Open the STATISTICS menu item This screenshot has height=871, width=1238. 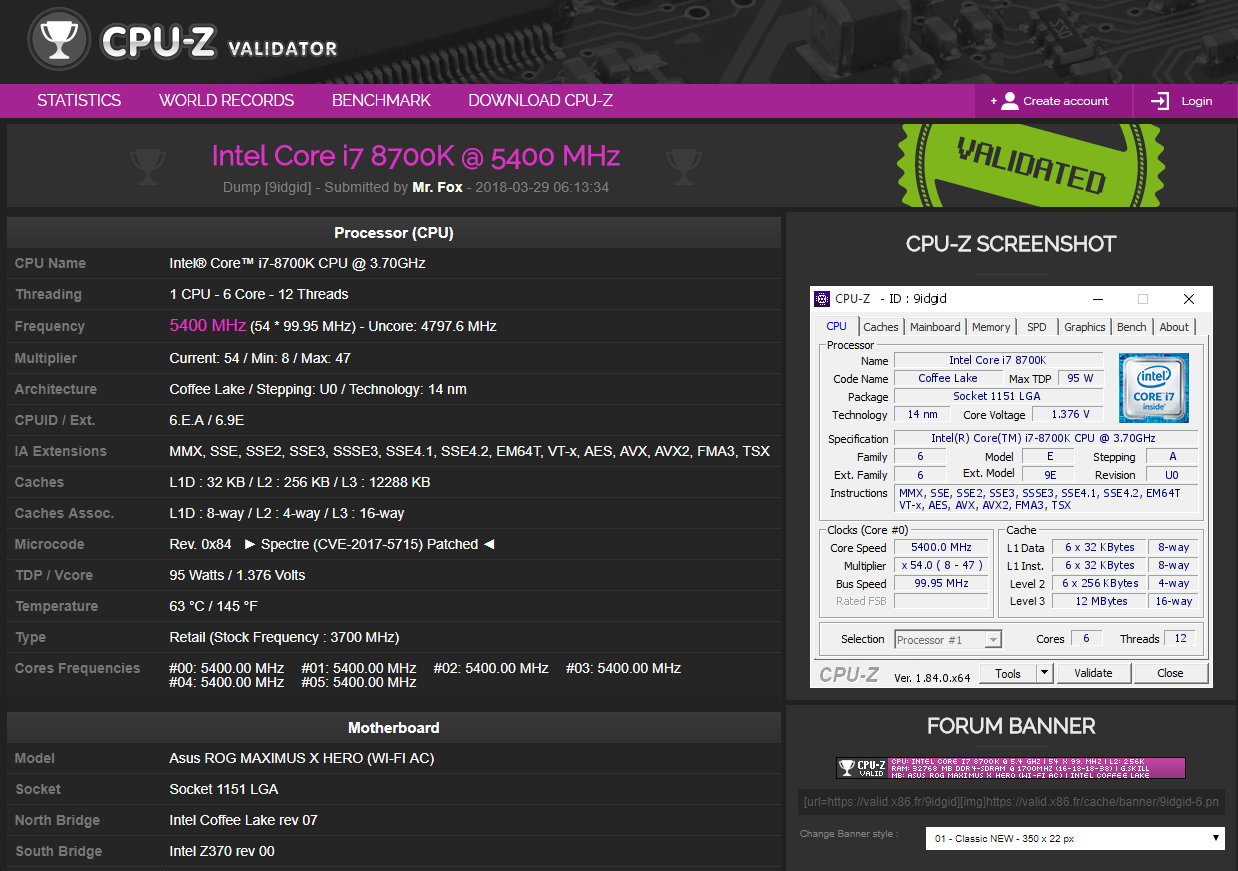click(x=79, y=100)
